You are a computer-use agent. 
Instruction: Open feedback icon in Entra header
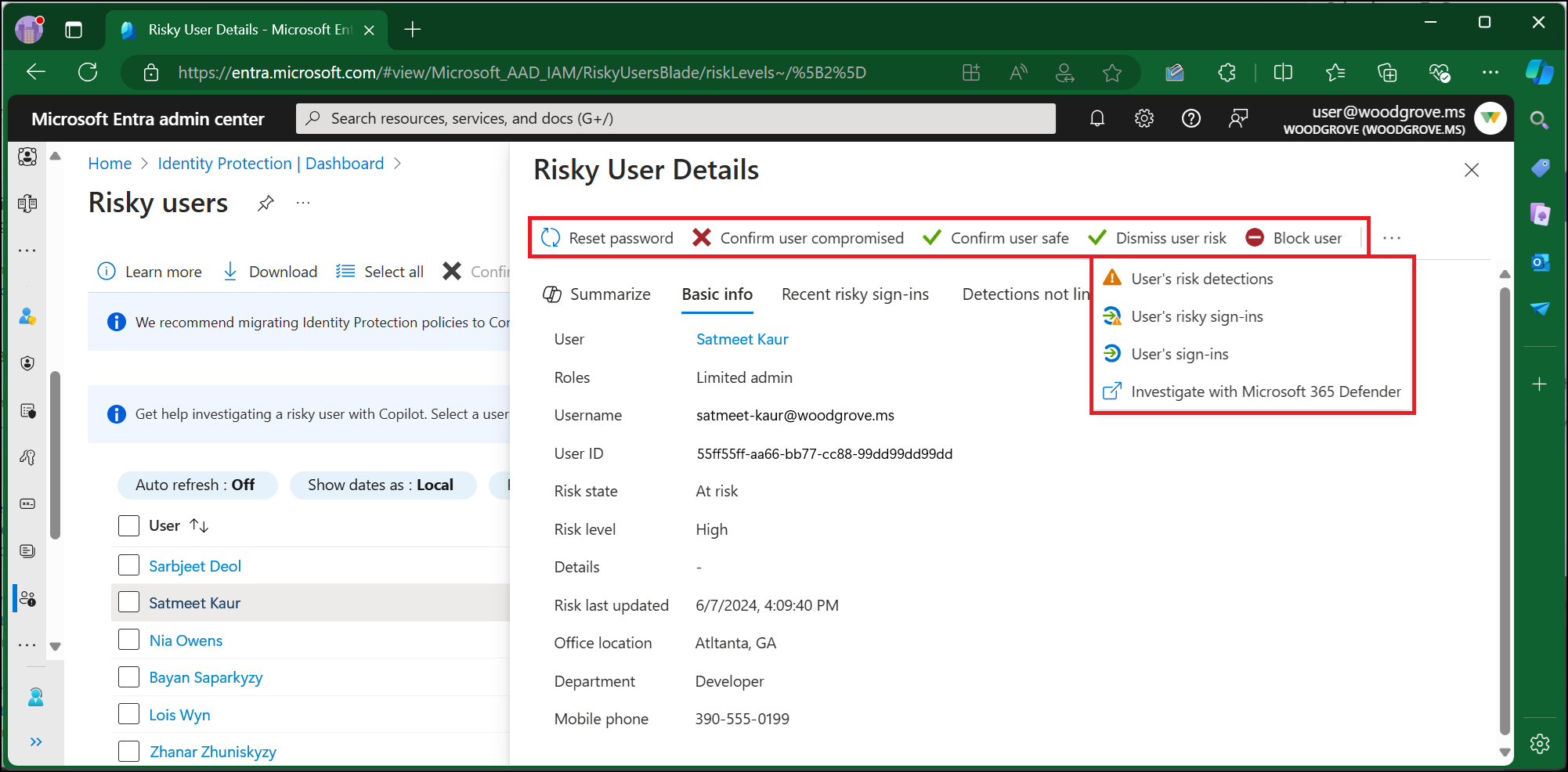pos(1238,118)
